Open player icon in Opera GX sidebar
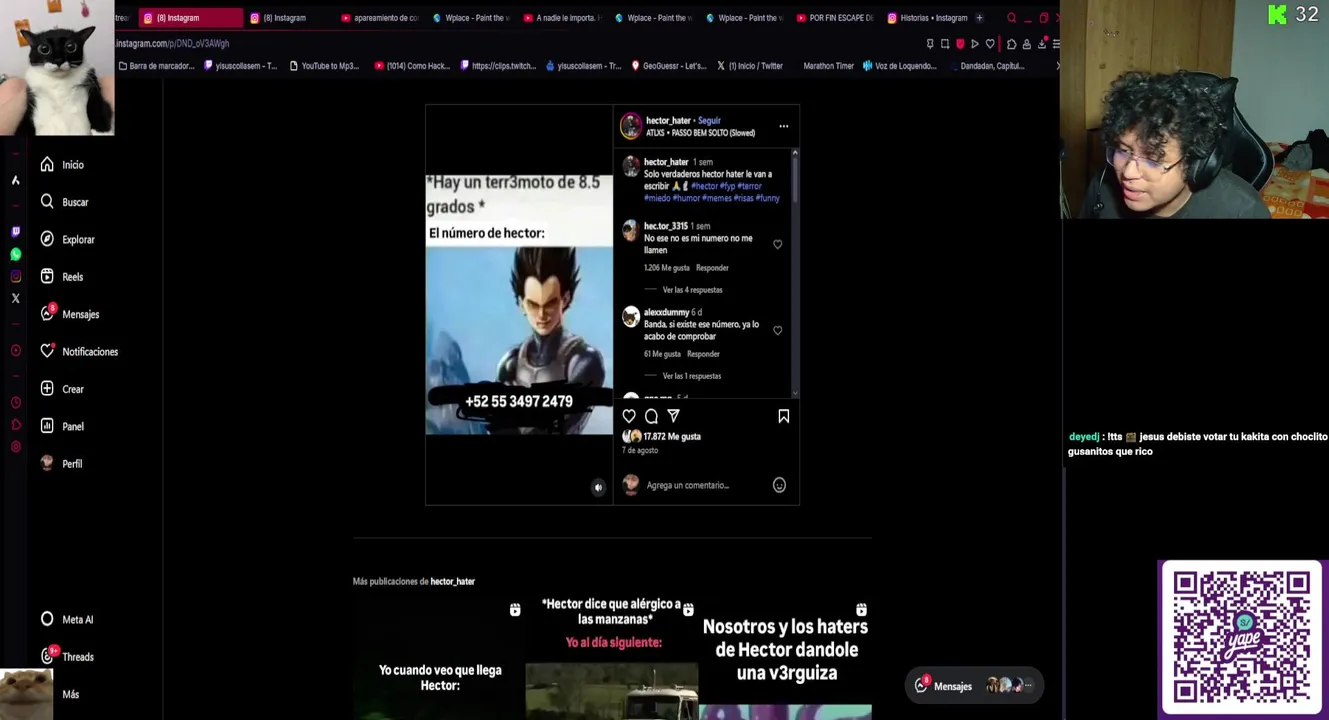1329x720 pixels. 15,351
